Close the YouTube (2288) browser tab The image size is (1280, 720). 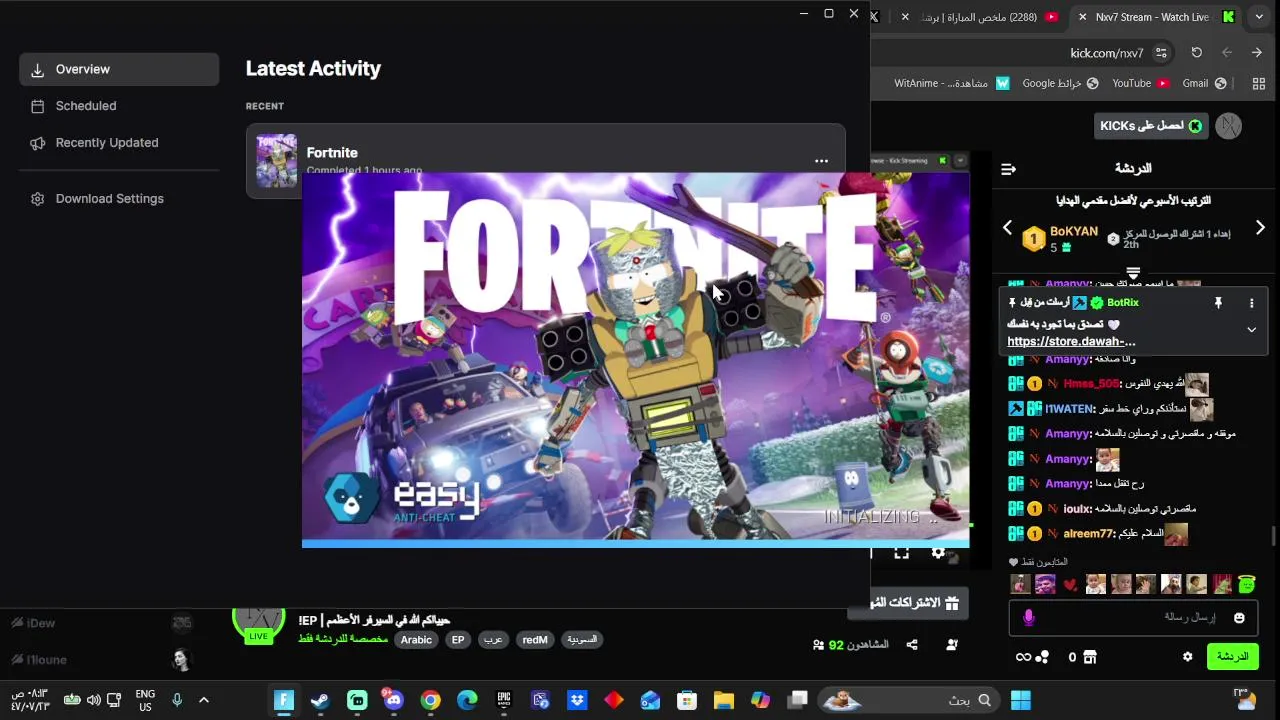click(x=905, y=17)
